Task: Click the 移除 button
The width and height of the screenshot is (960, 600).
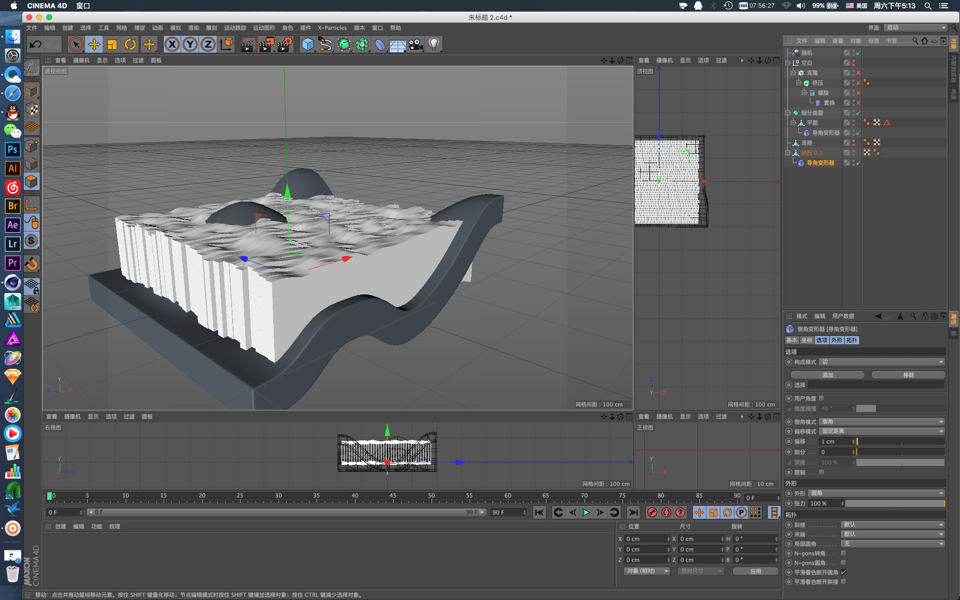Action: point(908,375)
